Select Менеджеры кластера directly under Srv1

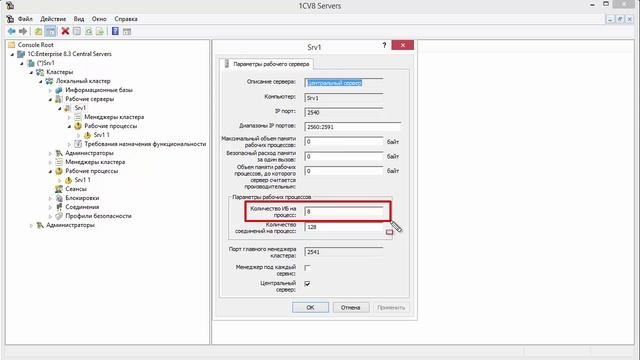[x=114, y=117]
